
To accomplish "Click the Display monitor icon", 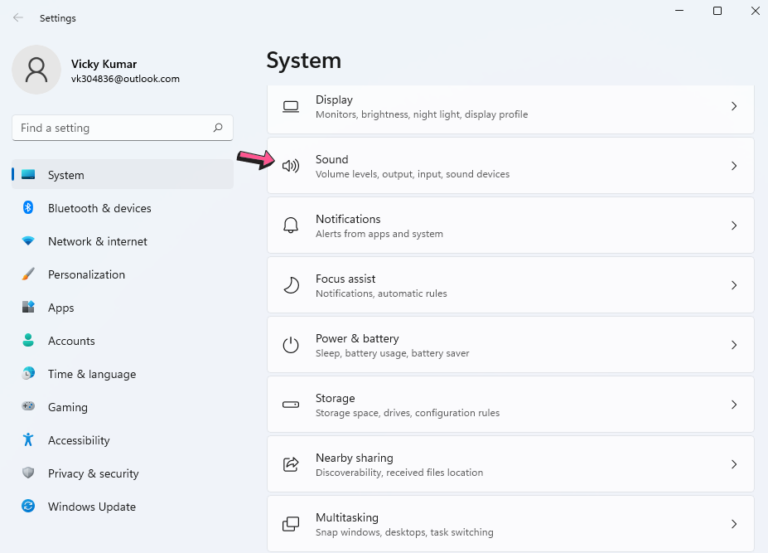I will pos(291,106).
